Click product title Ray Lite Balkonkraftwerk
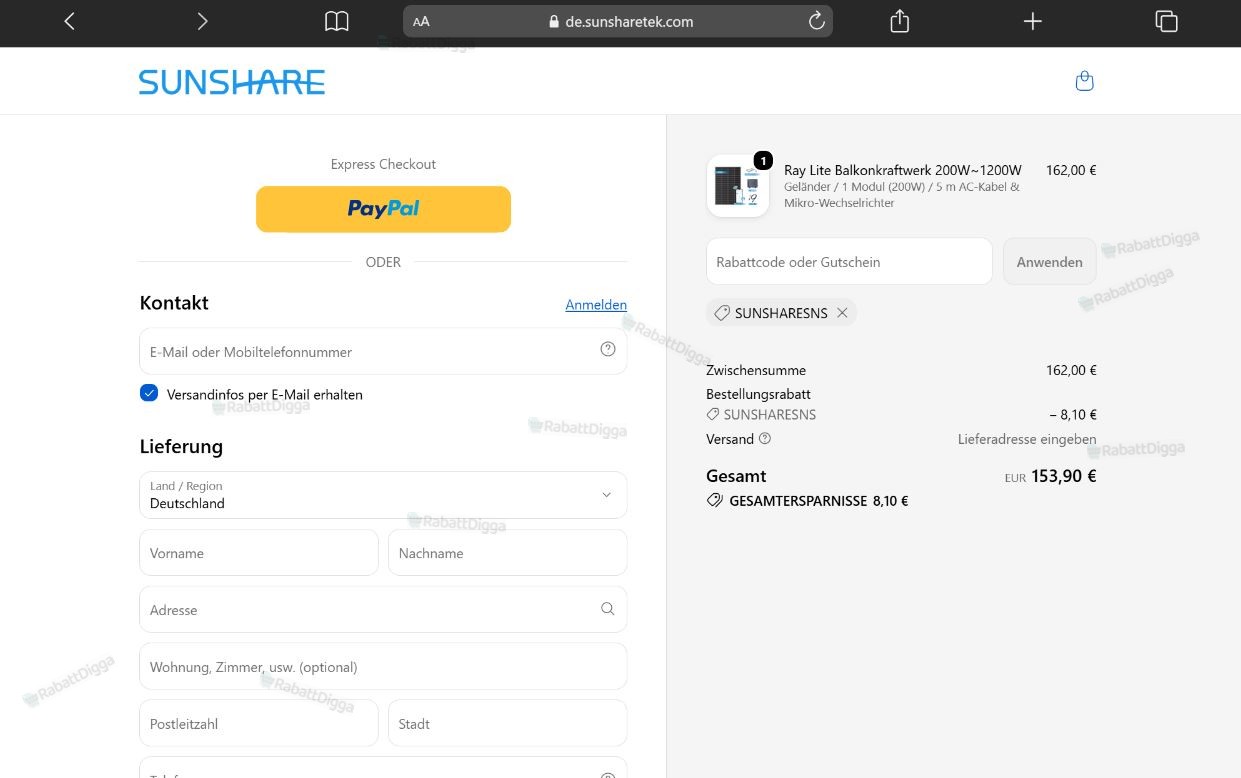 click(903, 170)
